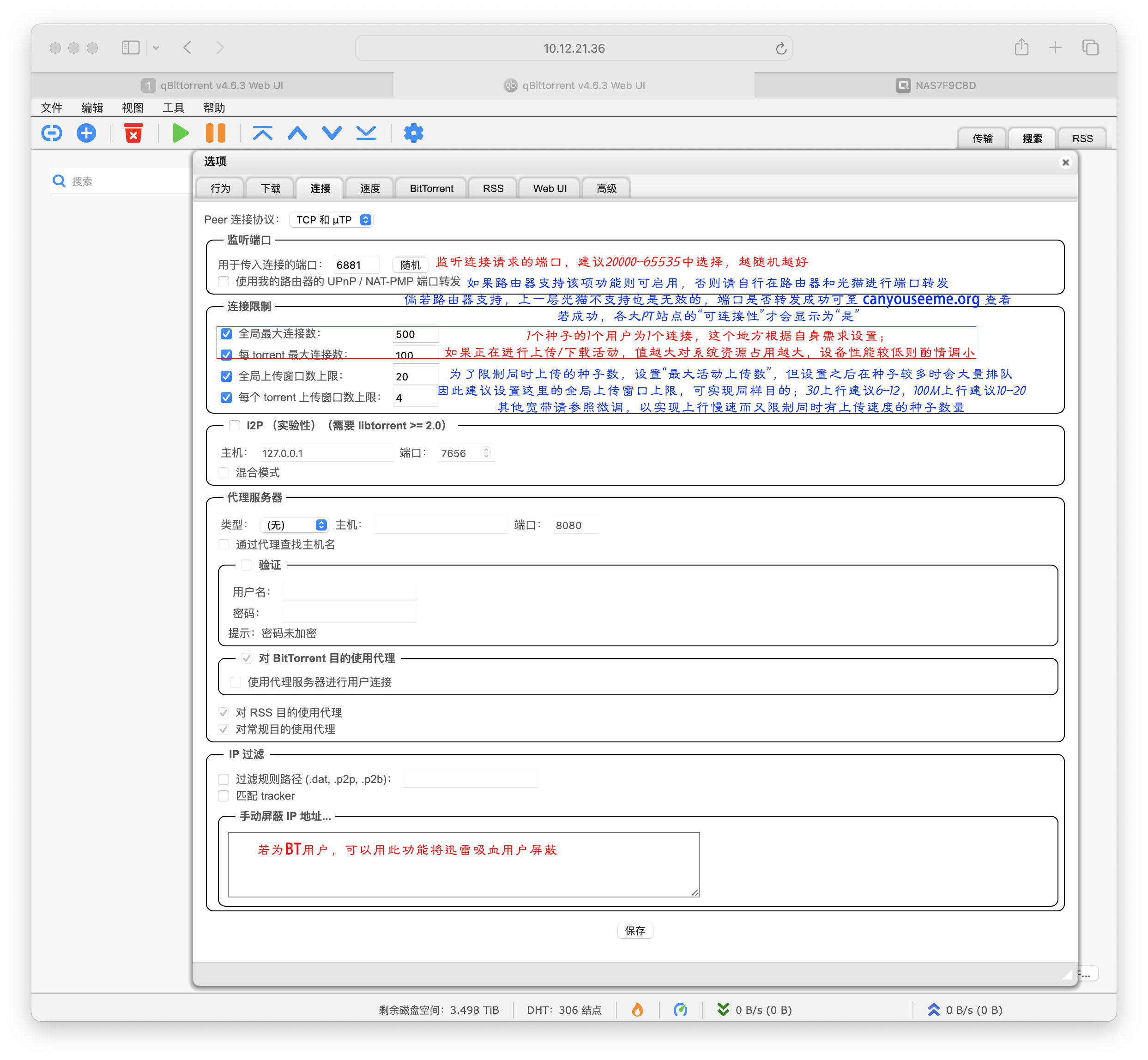
Task: Show Safari tab overview icon
Action: tap(1090, 48)
